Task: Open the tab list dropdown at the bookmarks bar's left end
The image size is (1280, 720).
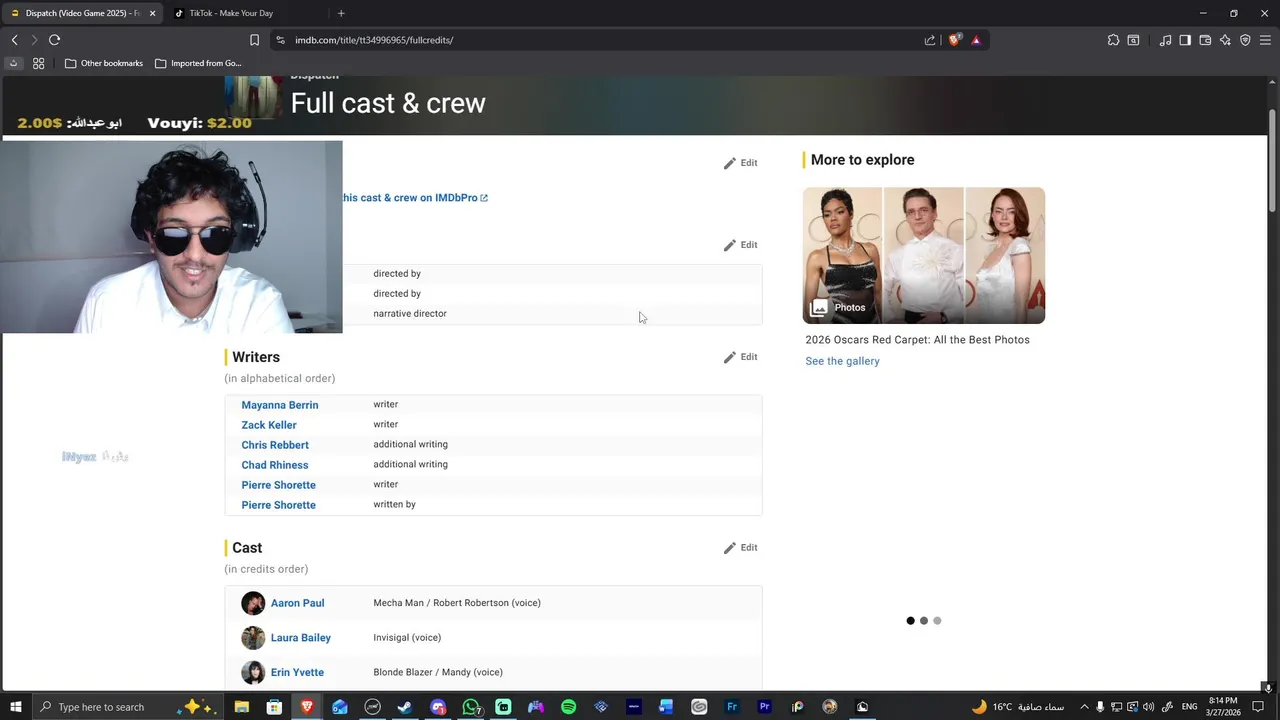Action: tap(13, 63)
